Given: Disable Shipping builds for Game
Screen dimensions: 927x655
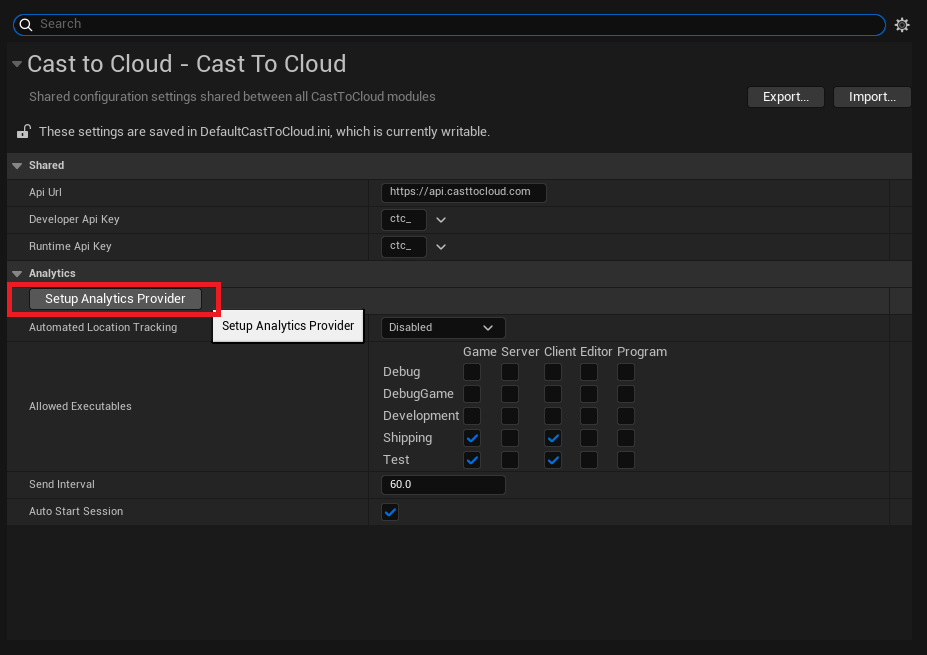Looking at the screenshot, I should tap(471, 437).
